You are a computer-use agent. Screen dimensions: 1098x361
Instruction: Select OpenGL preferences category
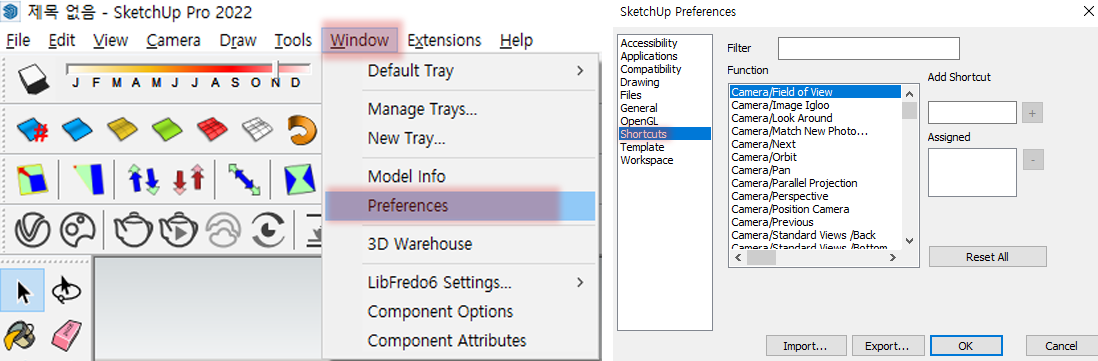639,121
